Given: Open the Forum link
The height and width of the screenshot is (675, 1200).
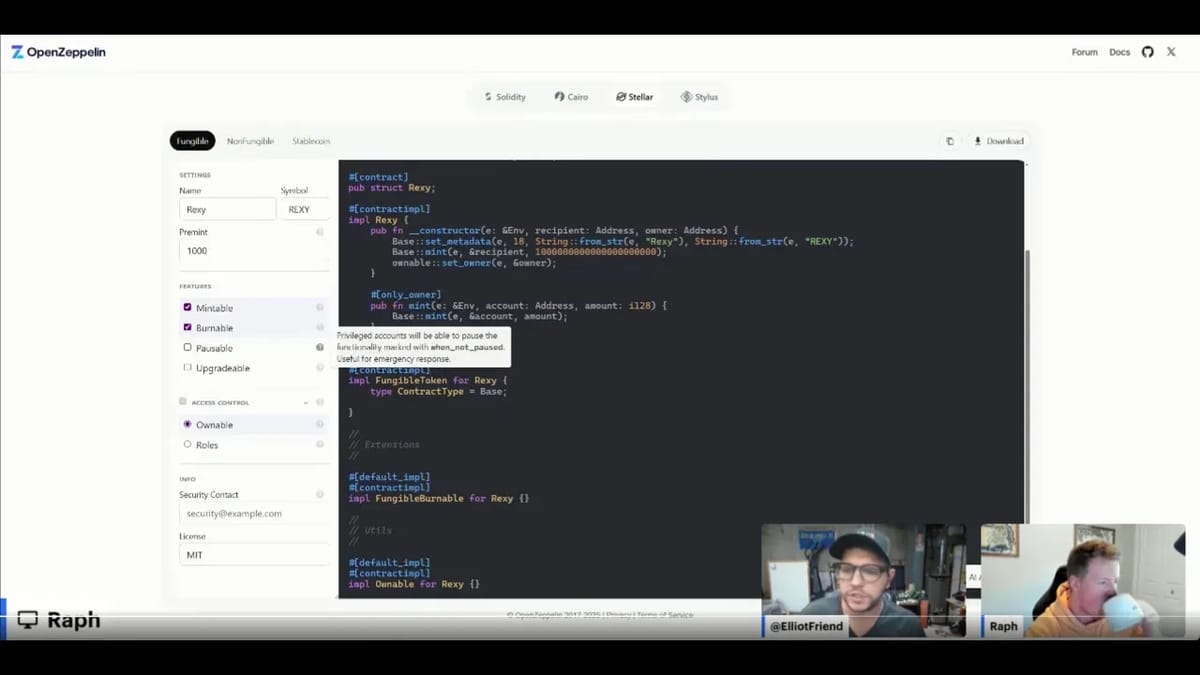Looking at the screenshot, I should click(x=1085, y=52).
